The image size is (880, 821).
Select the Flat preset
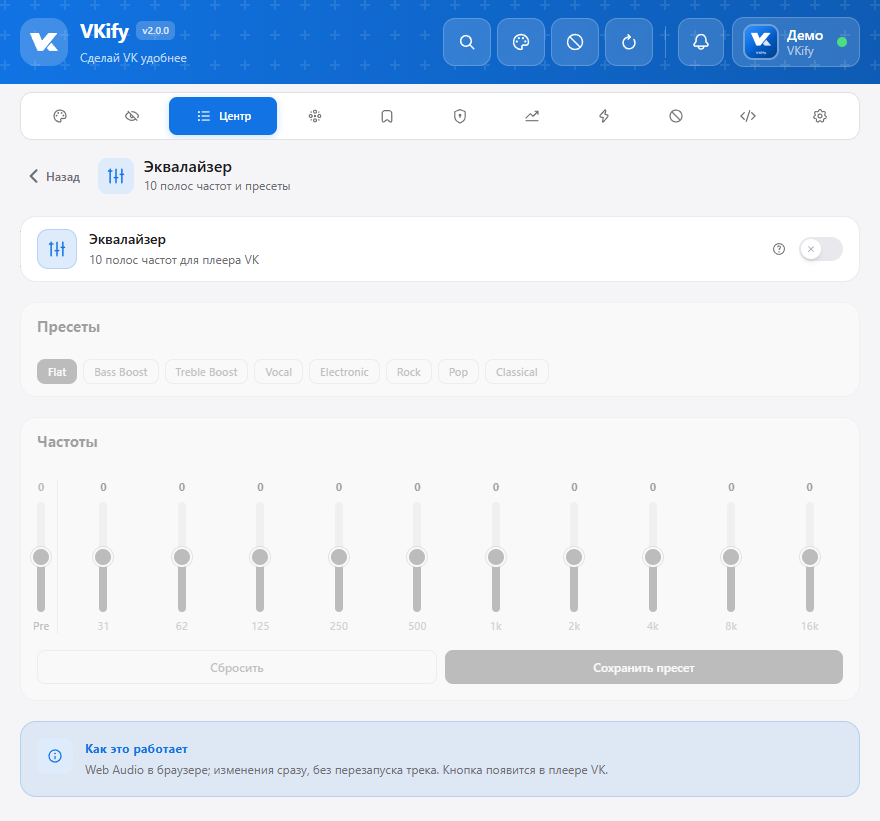[57, 372]
